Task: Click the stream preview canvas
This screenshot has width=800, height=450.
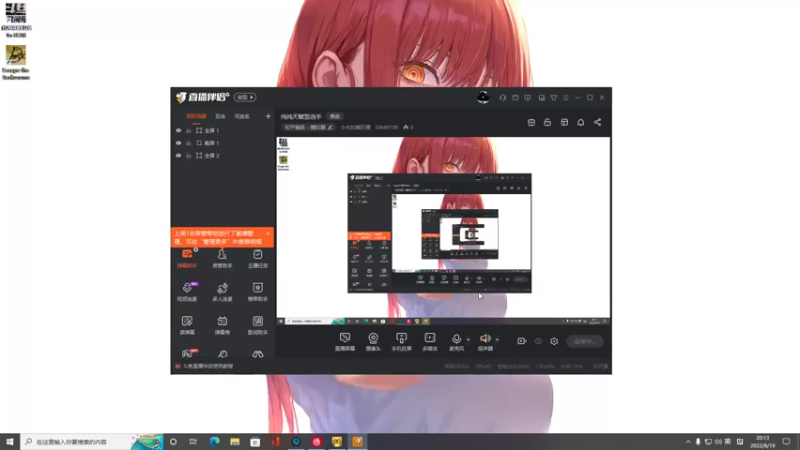Action: 443,231
